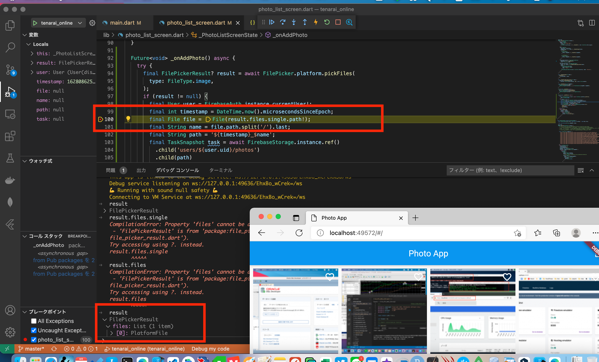Click _onAddPhoto in editor breadcrumb
Viewport: 599px width, 362px height.
[x=290, y=35]
